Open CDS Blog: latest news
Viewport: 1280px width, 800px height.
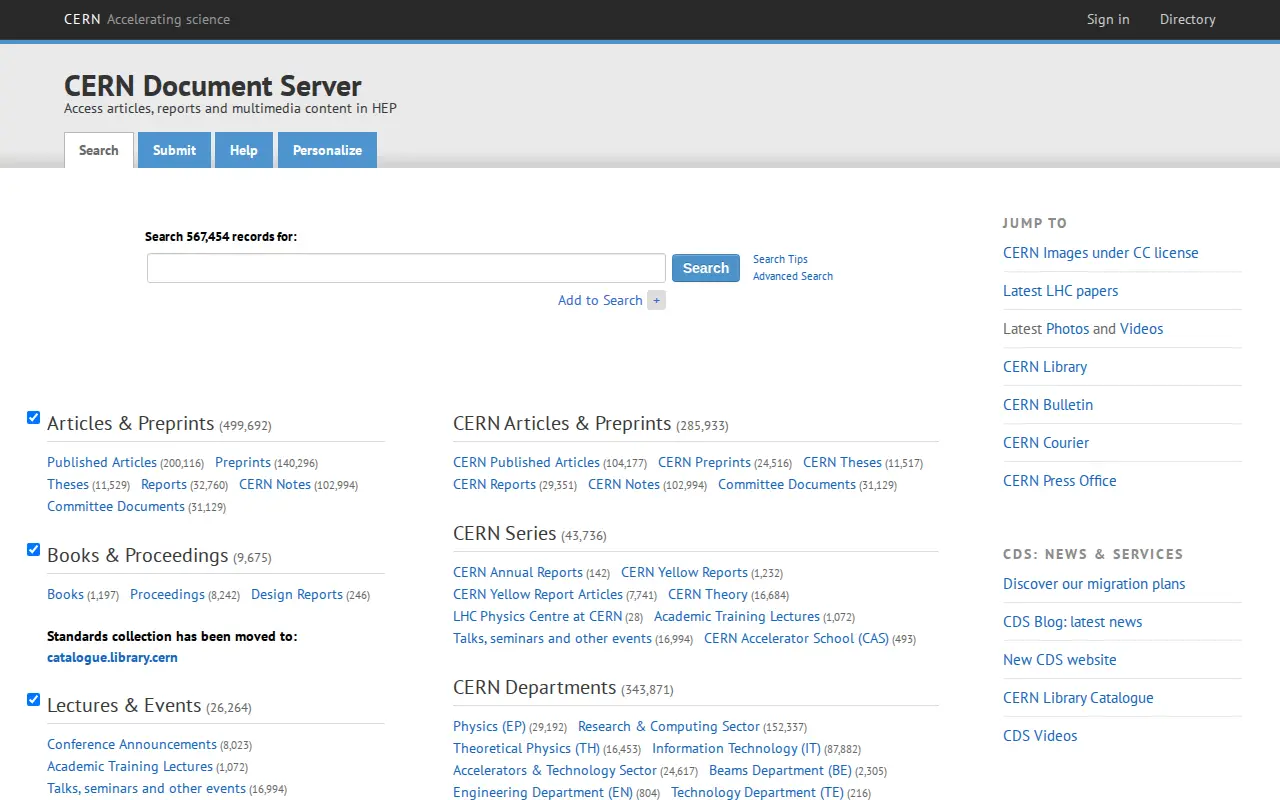tap(1072, 622)
